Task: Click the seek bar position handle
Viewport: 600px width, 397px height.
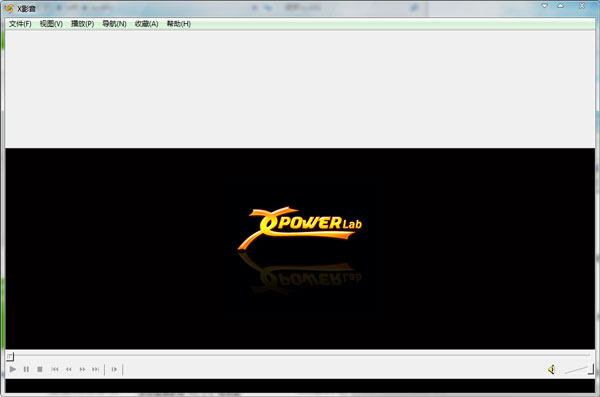Action: tap(10, 356)
